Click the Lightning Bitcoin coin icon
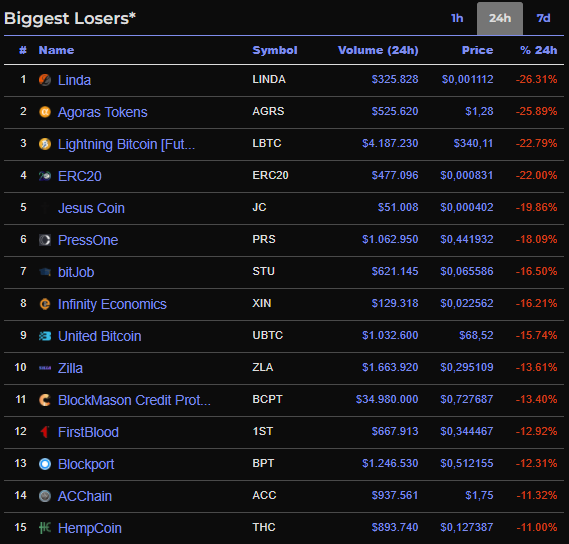Image resolution: width=569 pixels, height=544 pixels. point(45,144)
